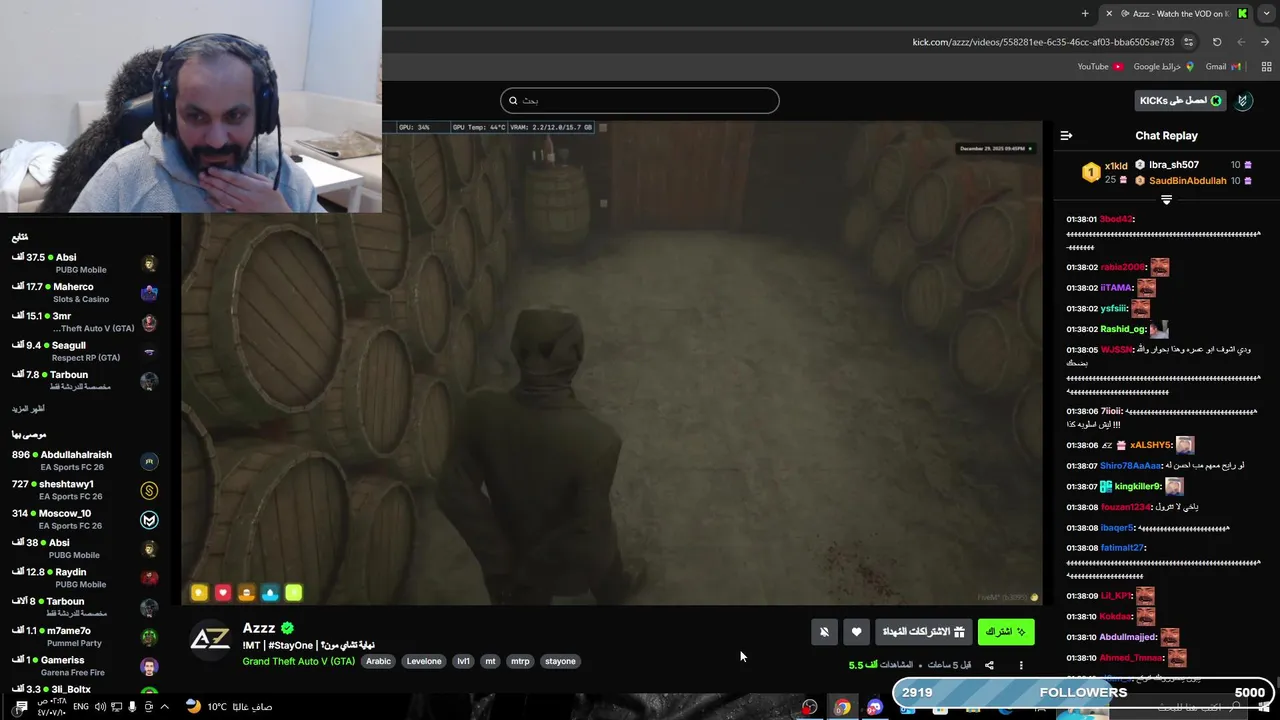Open m7ame7o Pummel Party channel
Image resolution: width=1280 pixels, height=720 pixels.
click(x=85, y=637)
